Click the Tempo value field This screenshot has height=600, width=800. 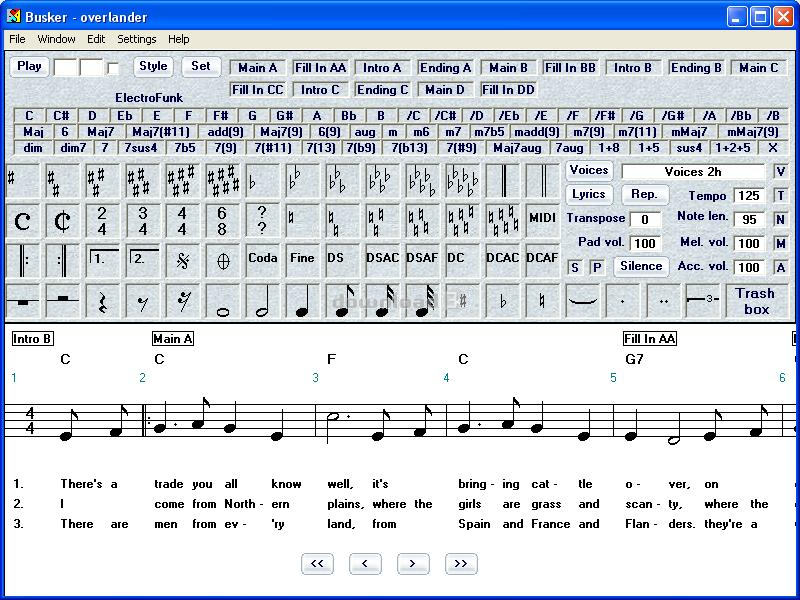(x=749, y=196)
